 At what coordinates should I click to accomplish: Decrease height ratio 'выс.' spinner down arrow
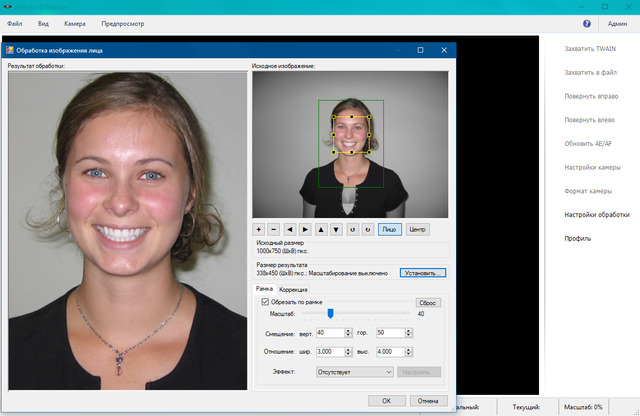[x=409, y=354]
